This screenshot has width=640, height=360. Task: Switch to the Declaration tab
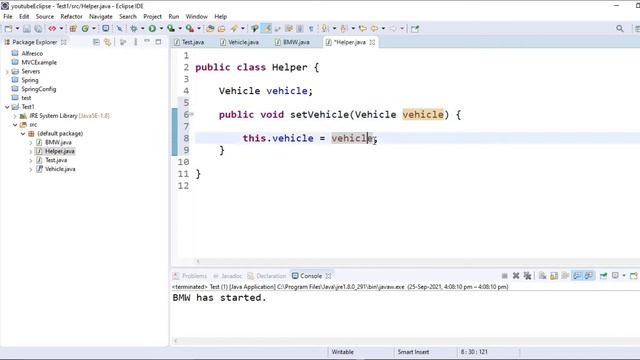pos(267,276)
